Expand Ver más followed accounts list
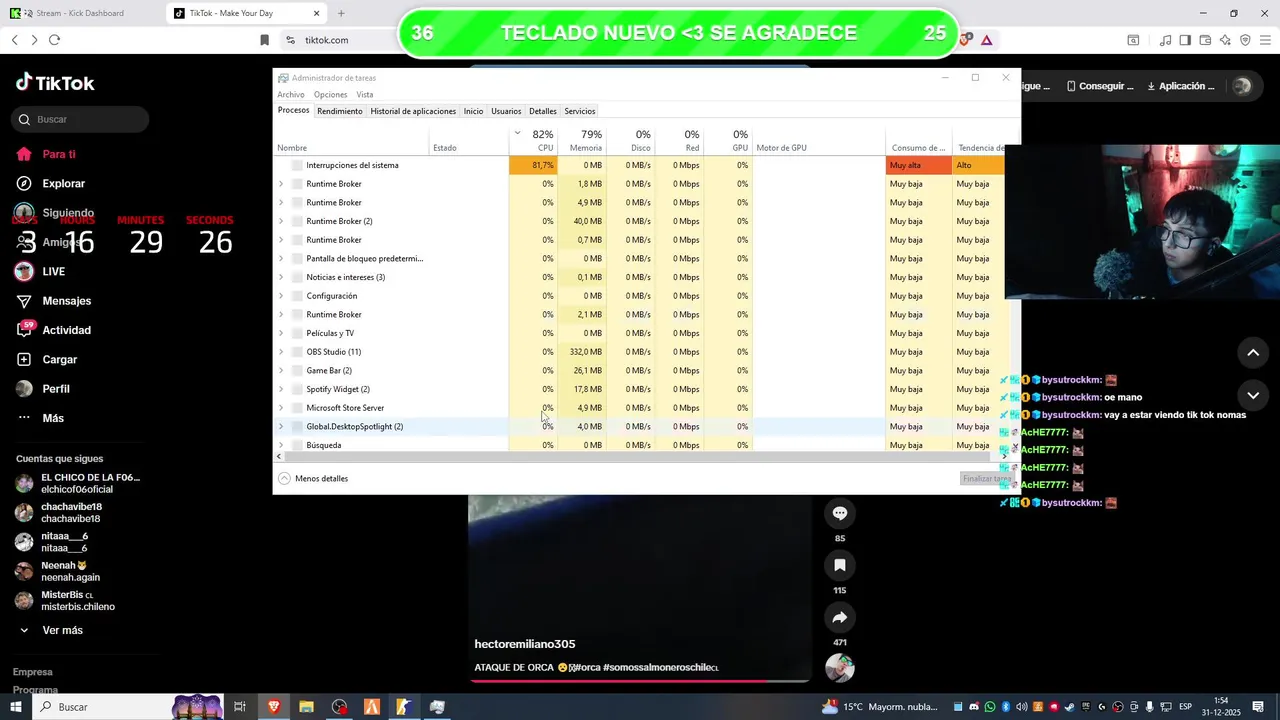The height and width of the screenshot is (720, 1280). pyautogui.click(x=50, y=631)
